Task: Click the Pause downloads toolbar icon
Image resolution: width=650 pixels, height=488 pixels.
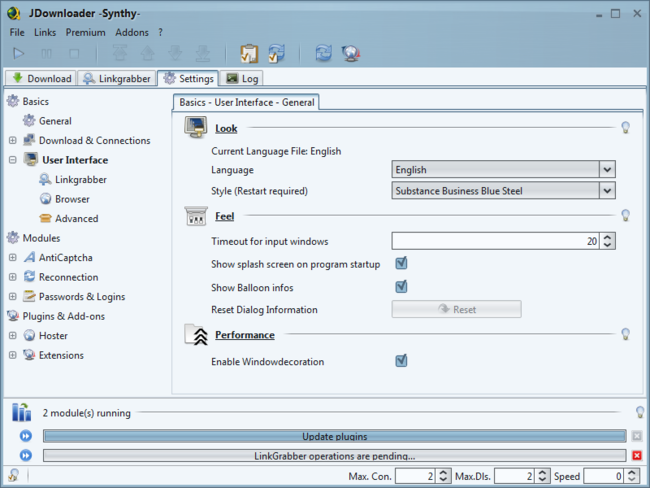Action: [46, 53]
